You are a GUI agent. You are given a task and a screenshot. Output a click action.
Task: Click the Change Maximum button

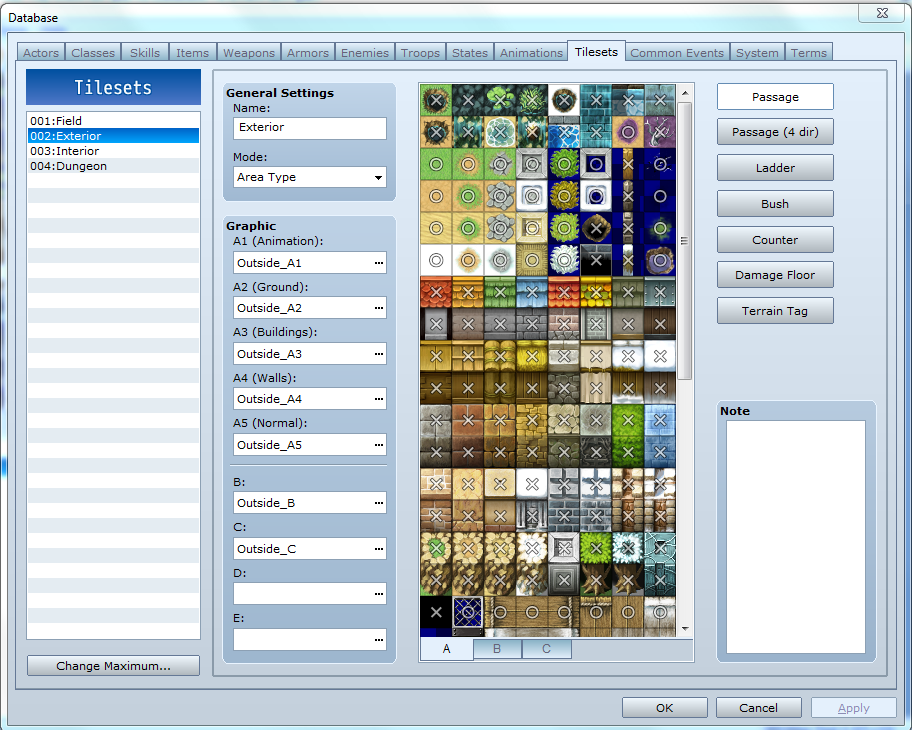[113, 665]
